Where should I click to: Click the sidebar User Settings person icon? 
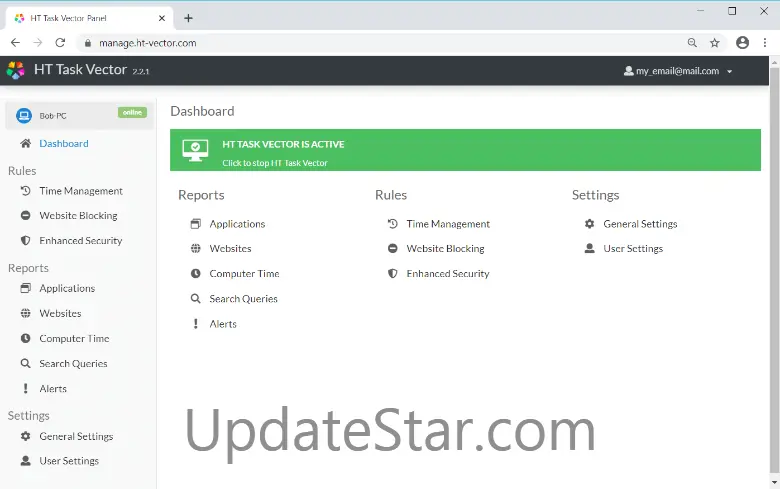click(x=25, y=461)
